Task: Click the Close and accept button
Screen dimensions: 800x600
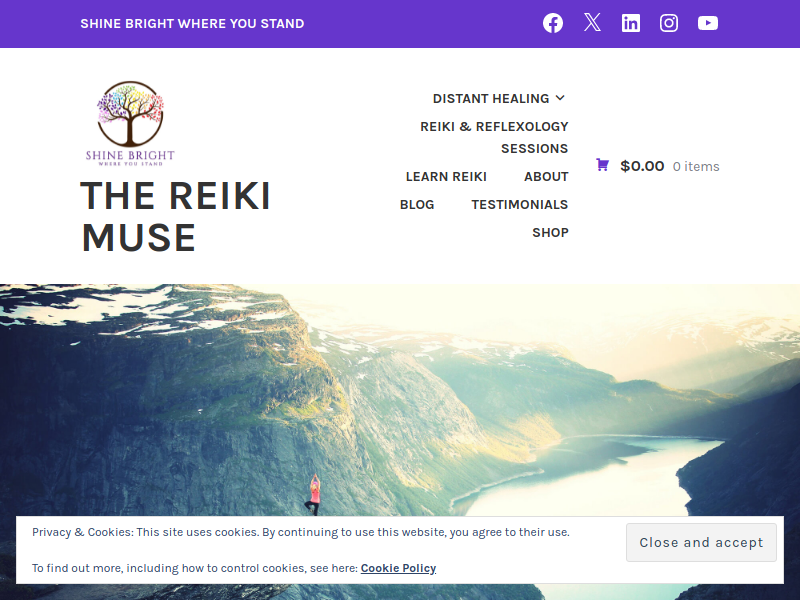Action: [701, 542]
